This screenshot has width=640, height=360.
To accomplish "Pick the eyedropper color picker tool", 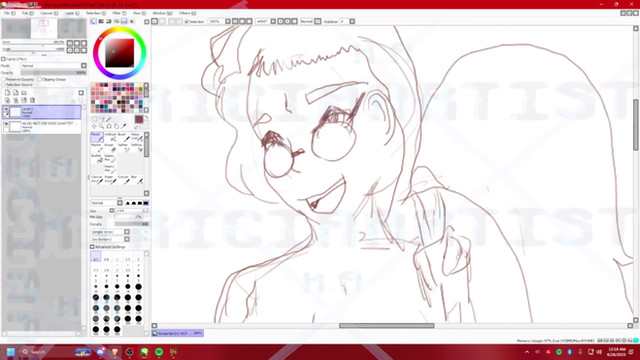I will pos(124,127).
